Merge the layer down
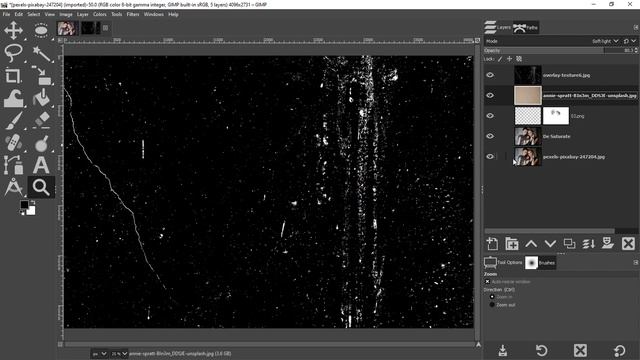The height and width of the screenshot is (360, 640). pyautogui.click(x=589, y=244)
